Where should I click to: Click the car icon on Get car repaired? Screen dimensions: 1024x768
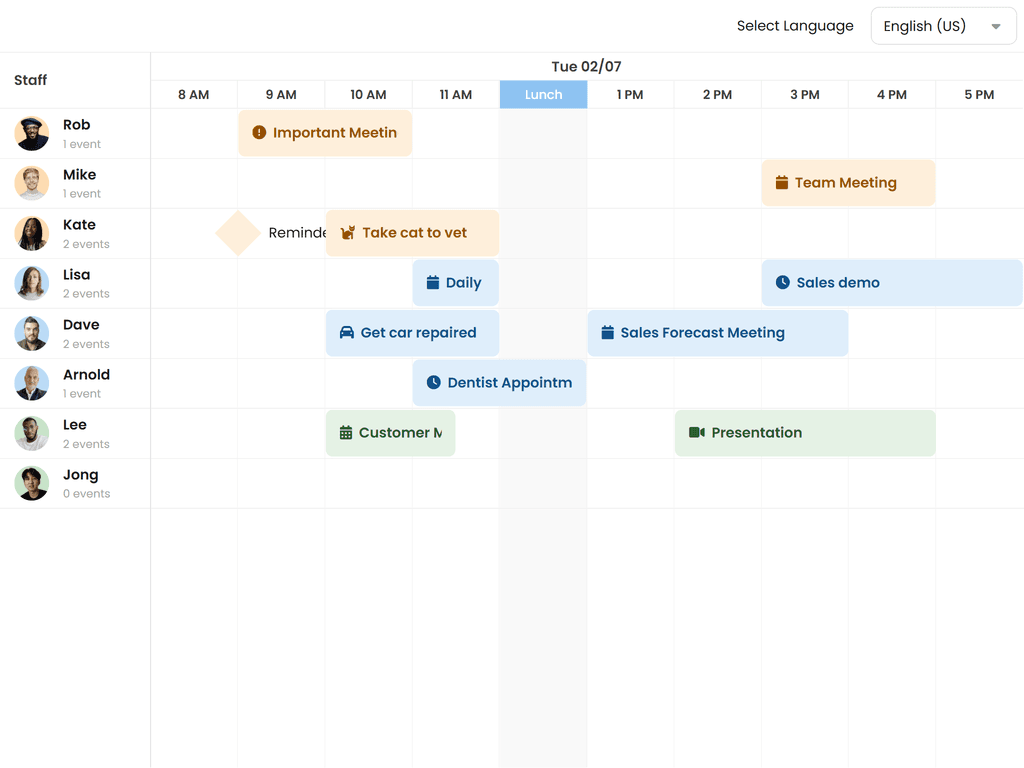pos(347,333)
